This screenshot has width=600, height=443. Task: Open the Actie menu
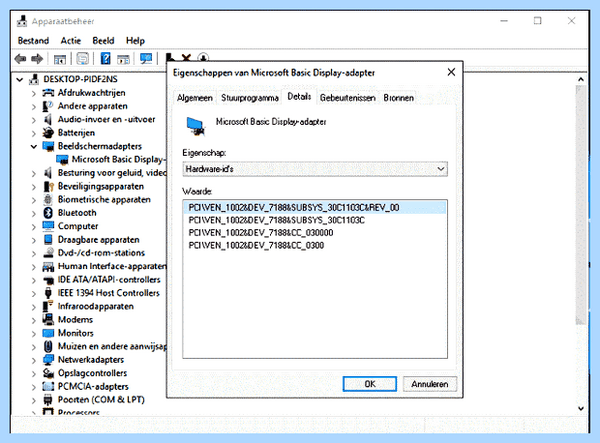pyautogui.click(x=71, y=41)
